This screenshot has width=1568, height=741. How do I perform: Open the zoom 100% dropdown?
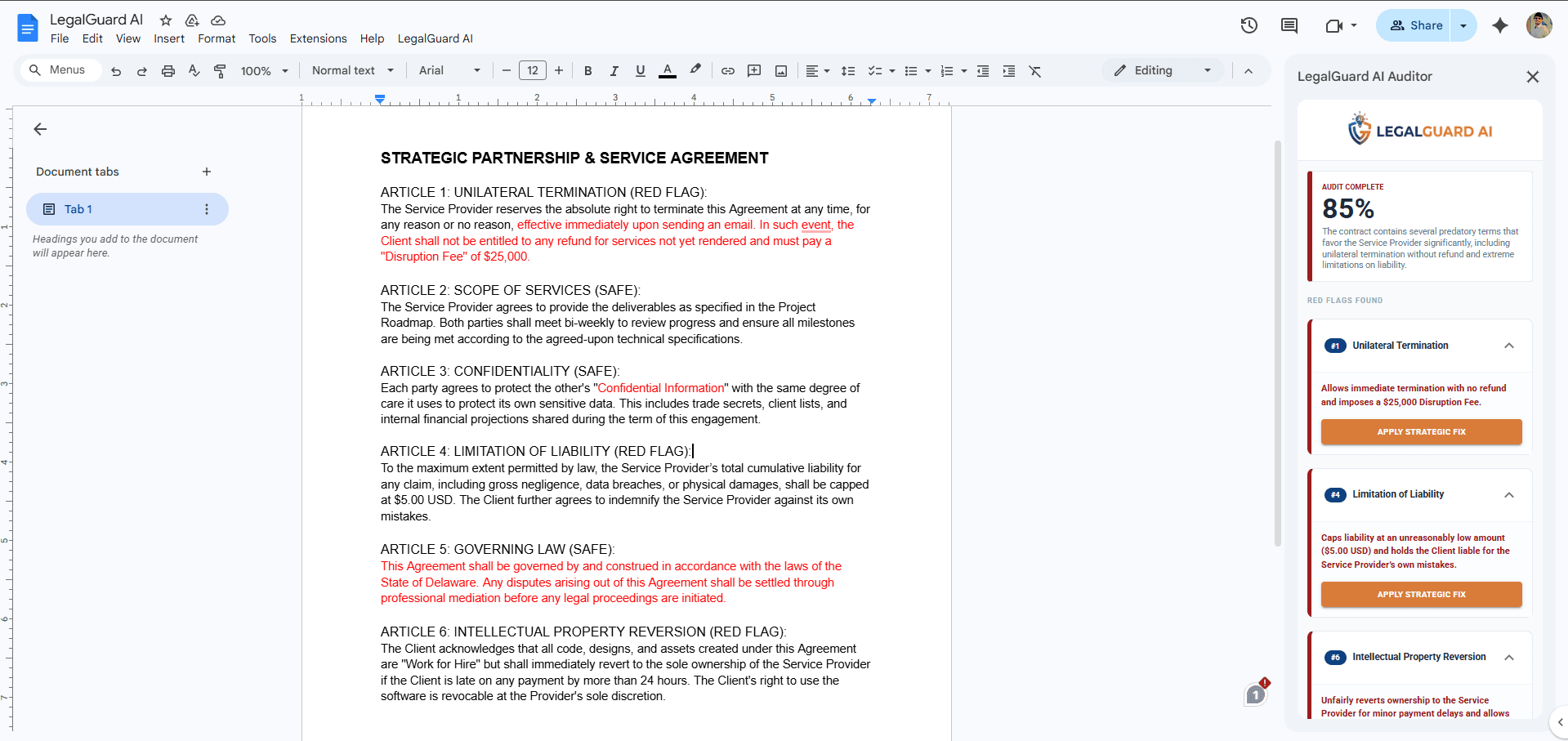click(265, 71)
